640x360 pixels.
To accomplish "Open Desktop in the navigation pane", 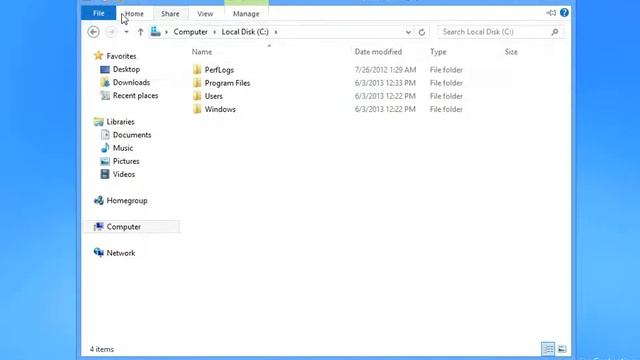I will click(x=127, y=69).
